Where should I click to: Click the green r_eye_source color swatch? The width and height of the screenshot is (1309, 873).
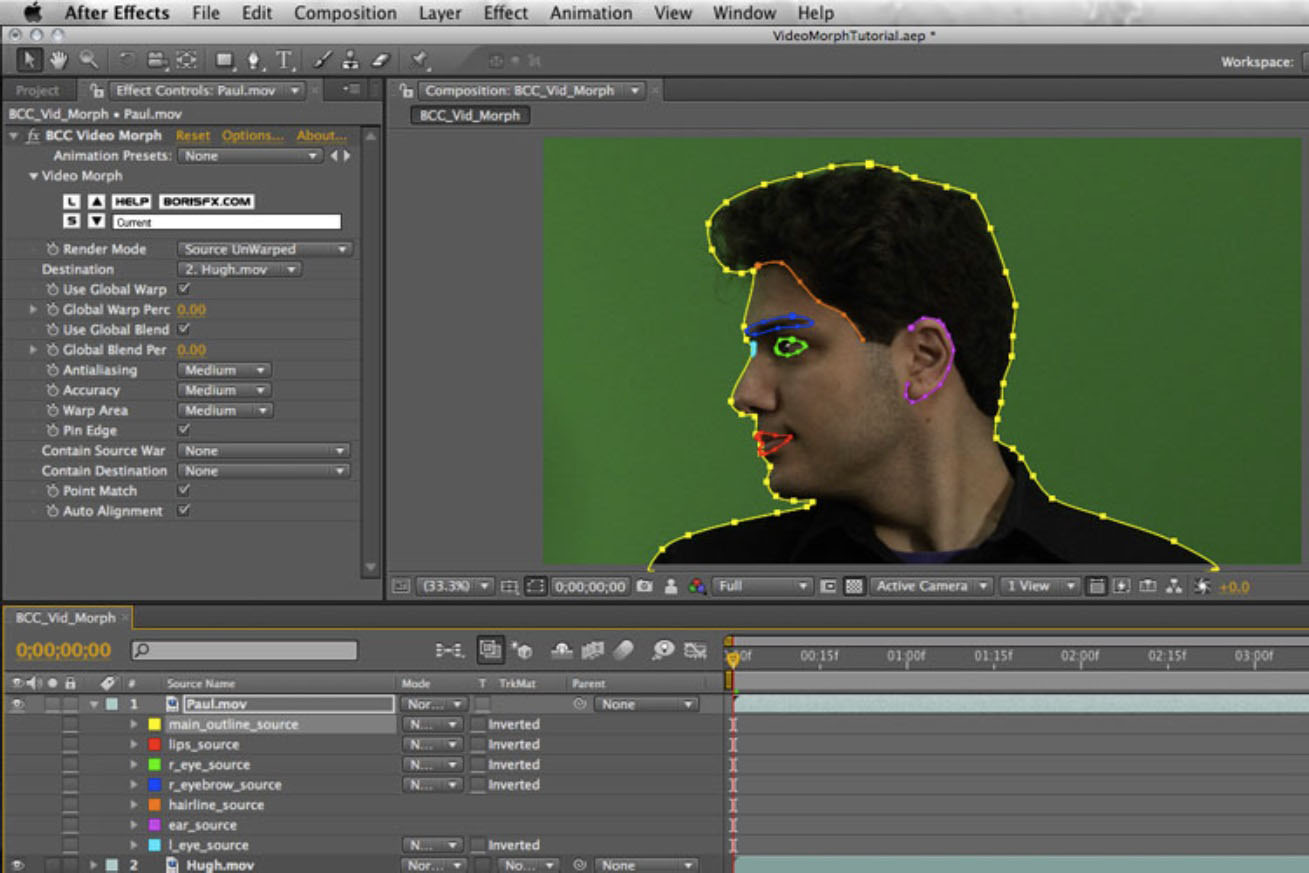tap(154, 764)
